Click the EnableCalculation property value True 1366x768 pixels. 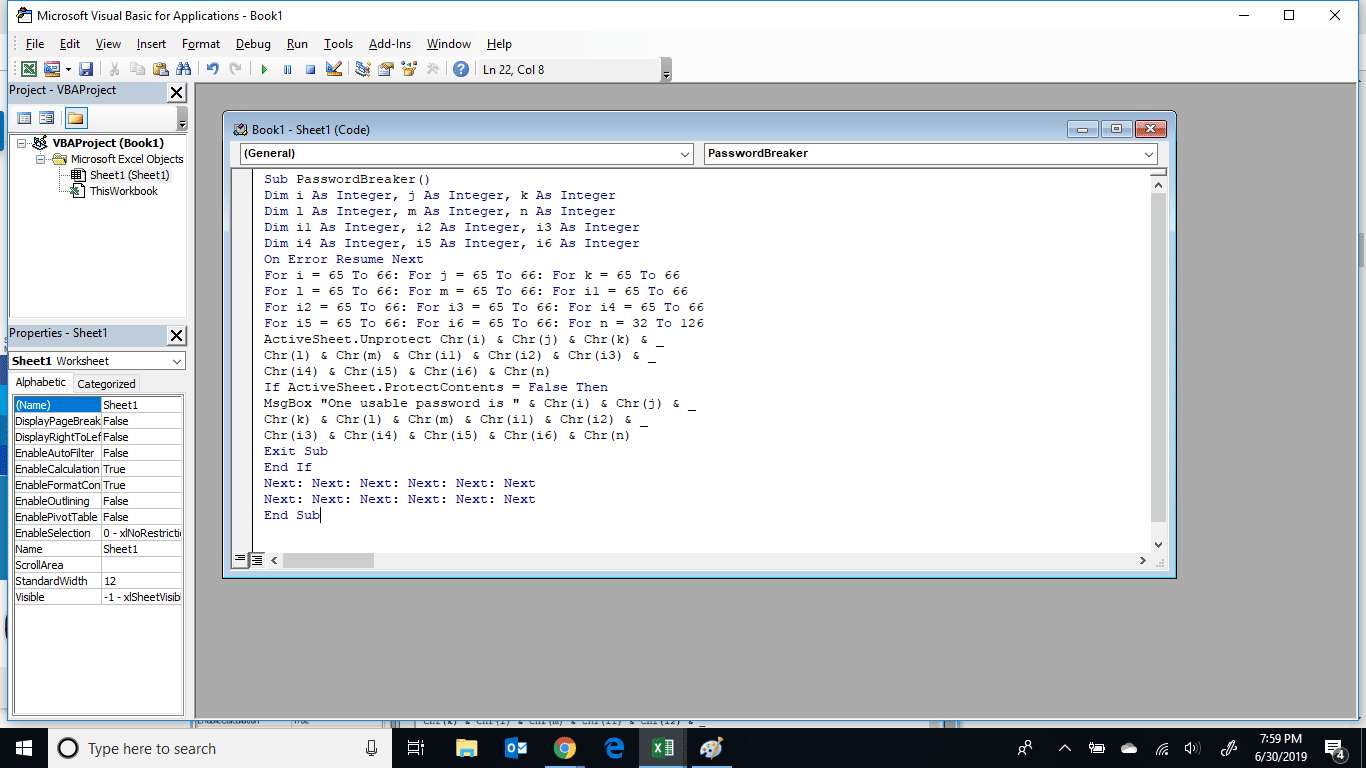tap(141, 469)
